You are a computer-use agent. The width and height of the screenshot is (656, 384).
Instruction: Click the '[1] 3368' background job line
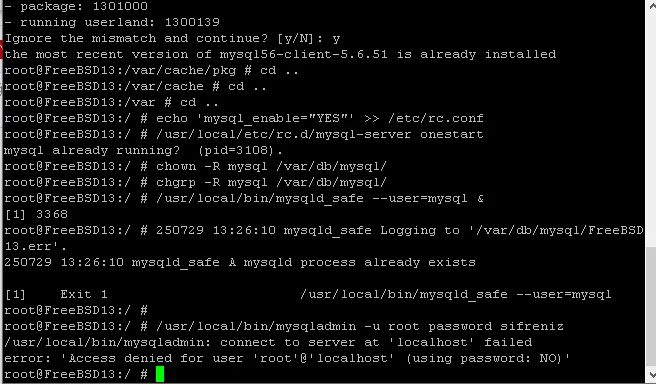point(36,214)
